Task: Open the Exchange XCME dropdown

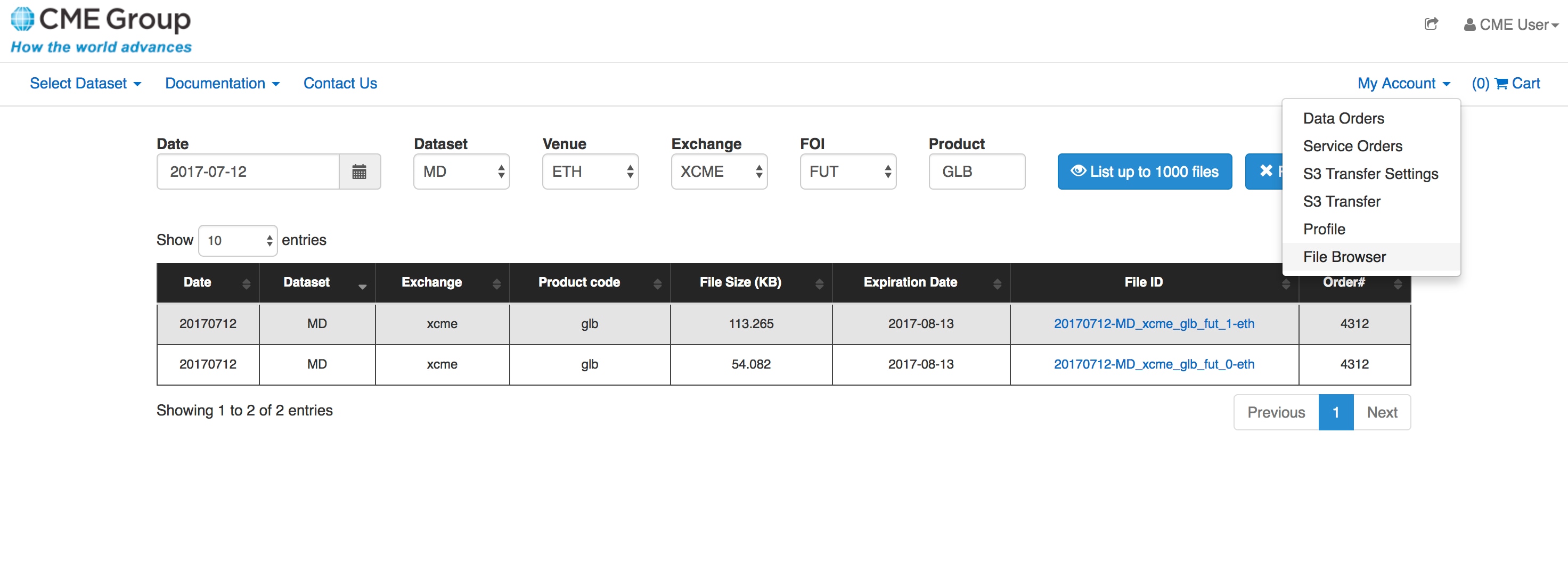Action: pos(719,172)
